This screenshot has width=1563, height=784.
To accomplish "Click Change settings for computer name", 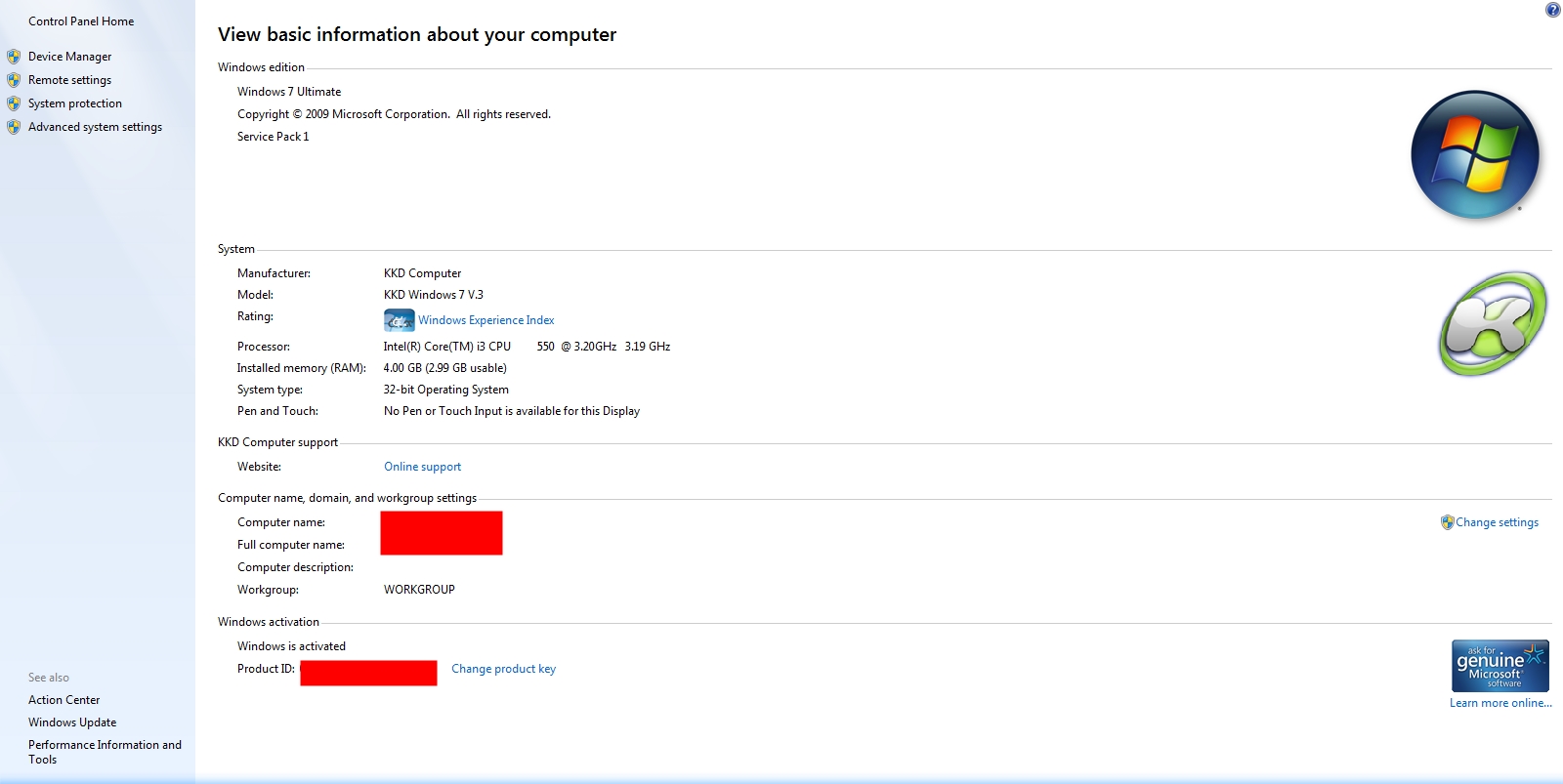I will [1497, 522].
